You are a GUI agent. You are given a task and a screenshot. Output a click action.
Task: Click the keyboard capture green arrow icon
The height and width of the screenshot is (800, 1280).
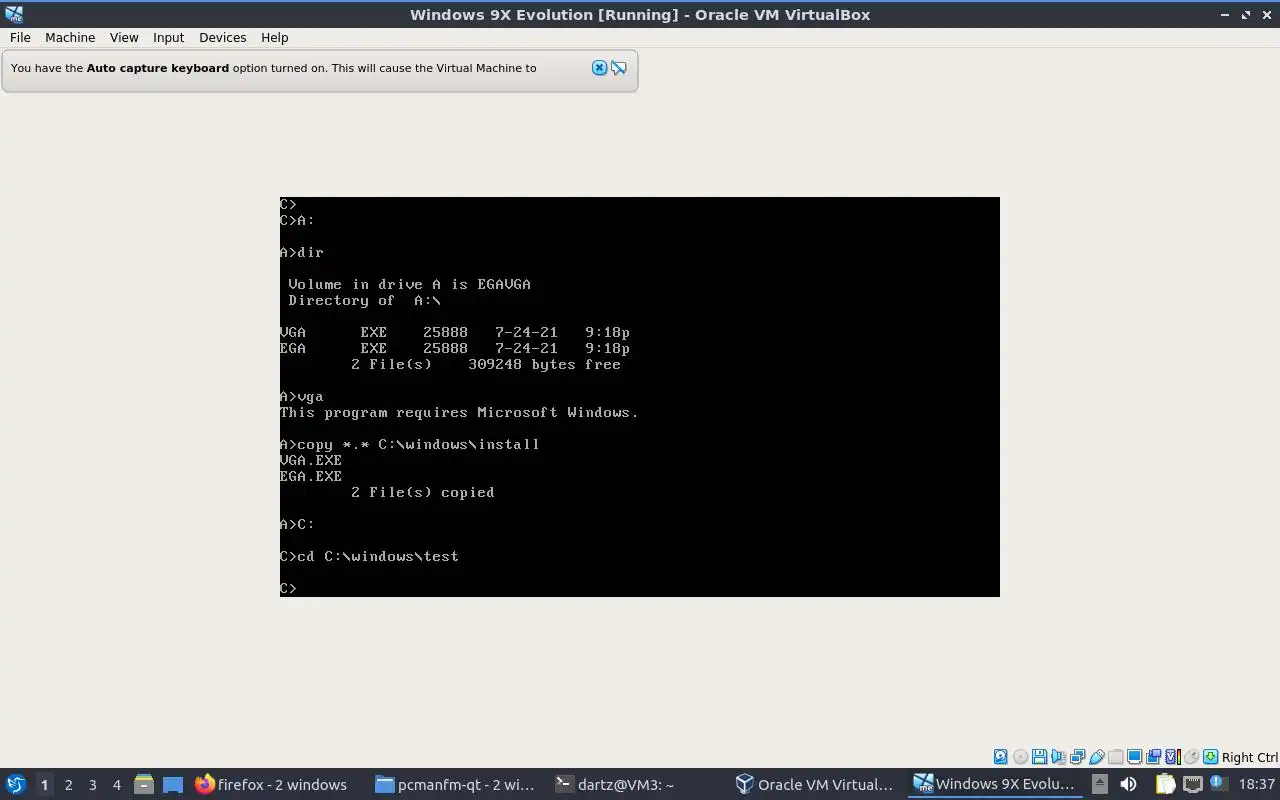pos(1210,757)
